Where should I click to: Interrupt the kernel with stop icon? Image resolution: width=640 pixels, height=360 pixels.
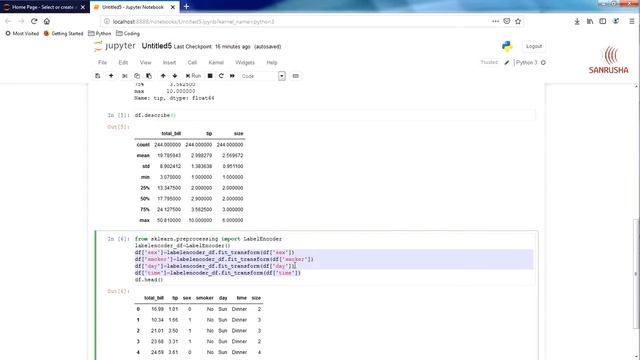point(210,76)
